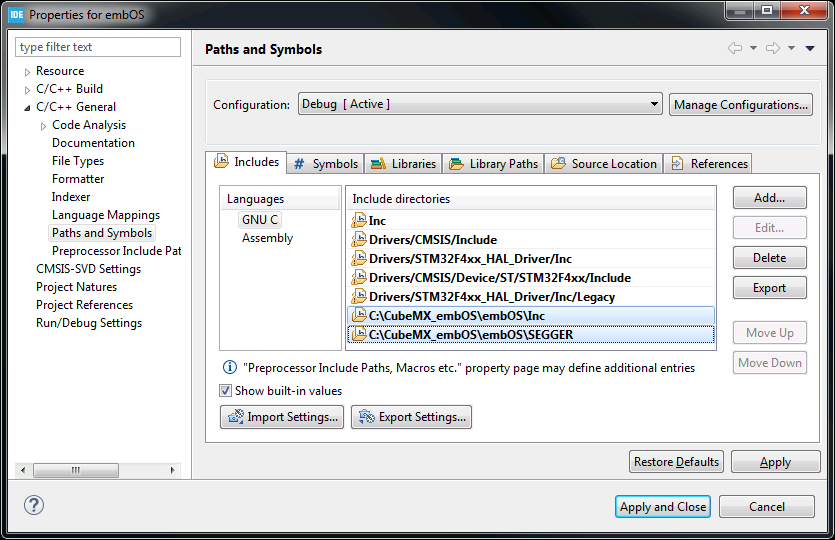Viewport: 835px width, 540px height.
Task: Select Assembly in Languages list
Action: click(267, 238)
